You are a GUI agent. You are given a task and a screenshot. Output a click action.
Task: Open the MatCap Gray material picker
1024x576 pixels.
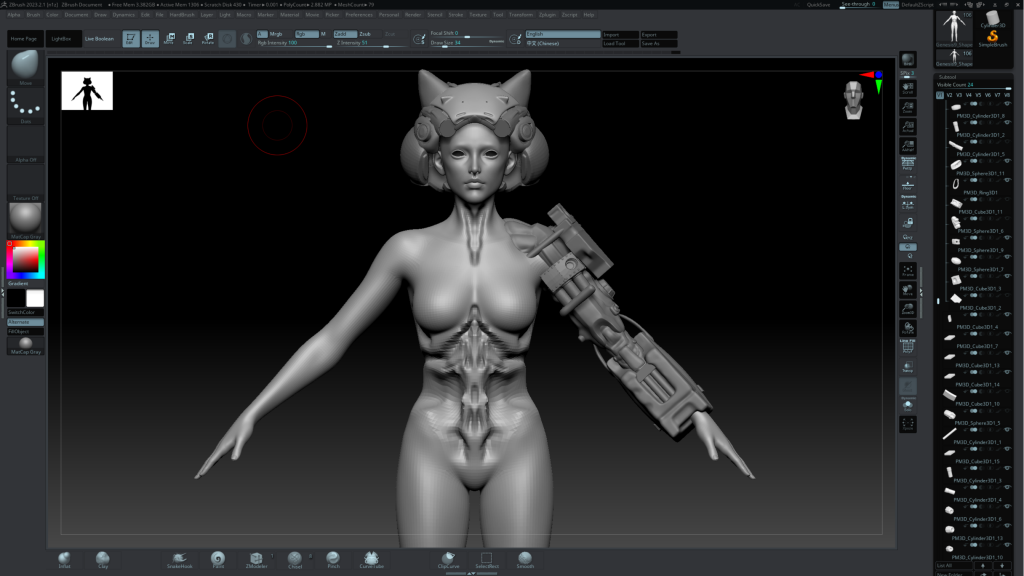25,217
